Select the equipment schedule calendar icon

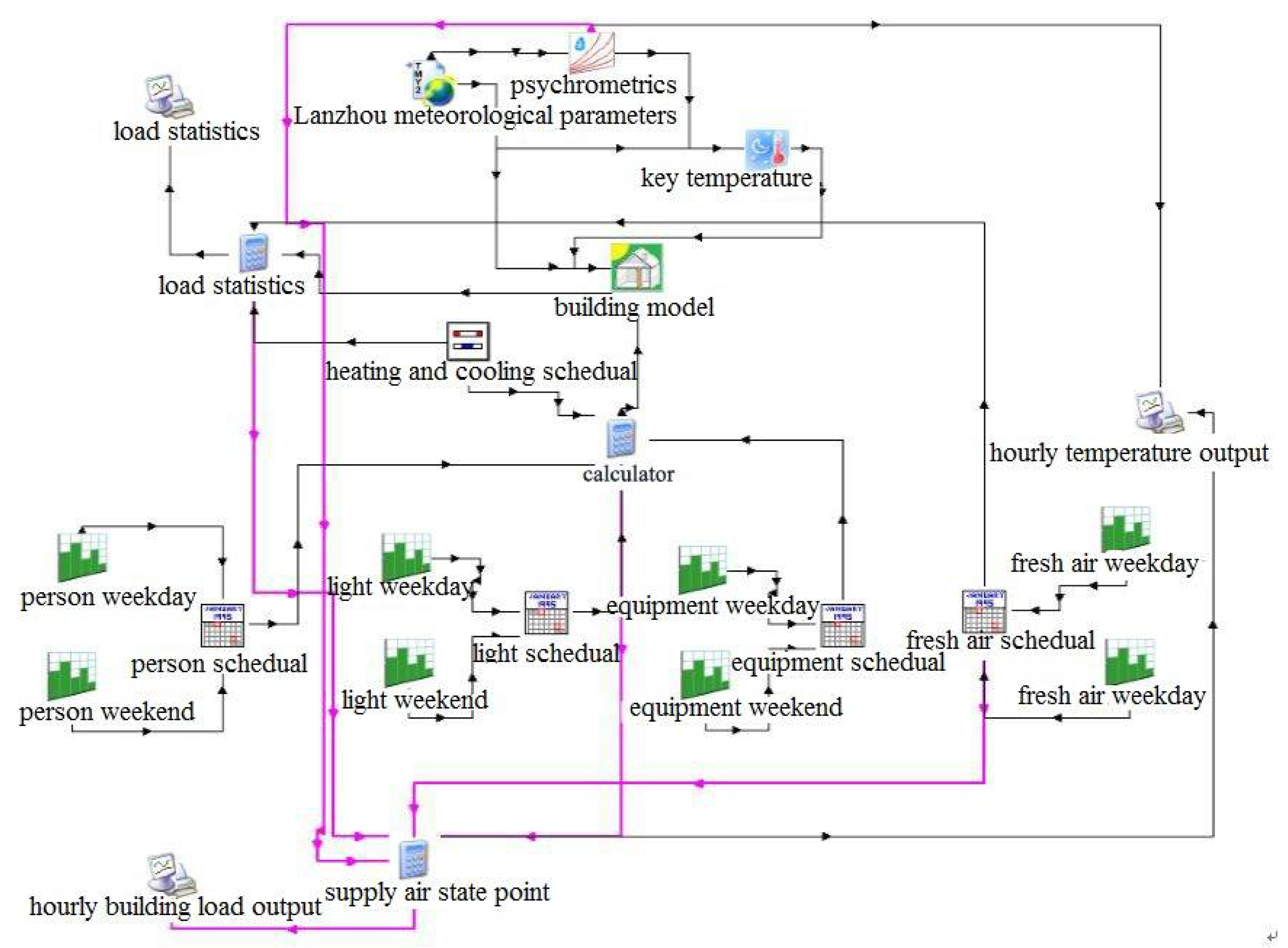click(x=842, y=625)
